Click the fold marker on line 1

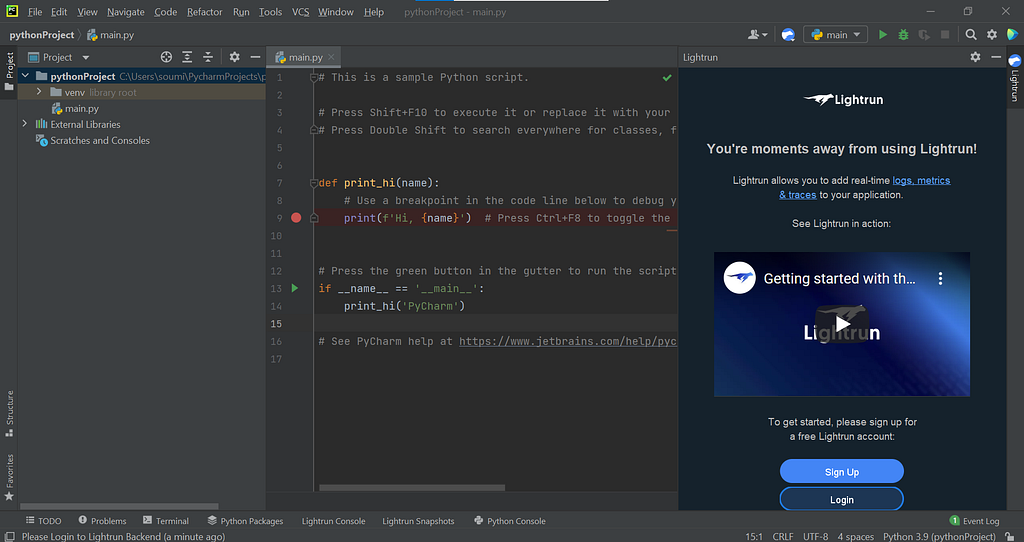pos(313,78)
